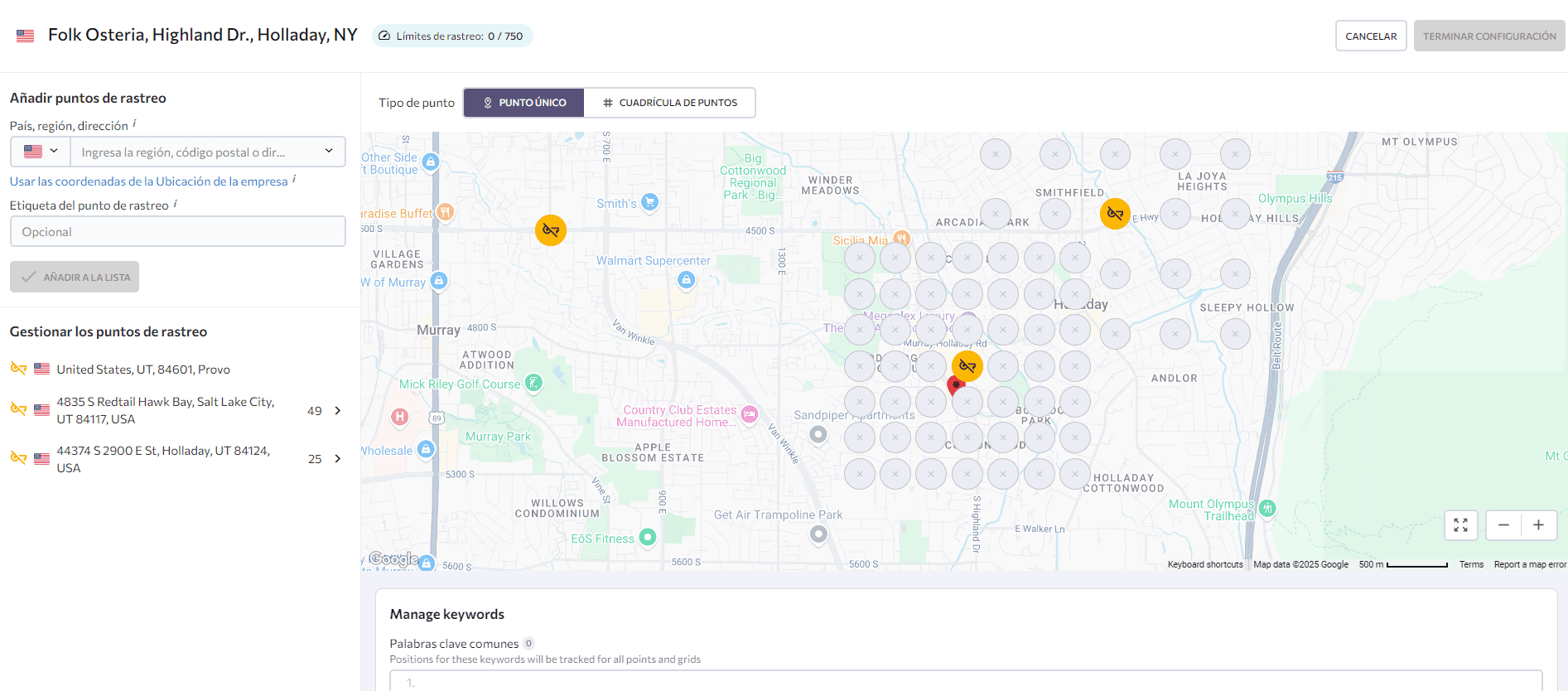Click the US flag icon in header
The width and height of the screenshot is (1568, 691).
tap(26, 36)
